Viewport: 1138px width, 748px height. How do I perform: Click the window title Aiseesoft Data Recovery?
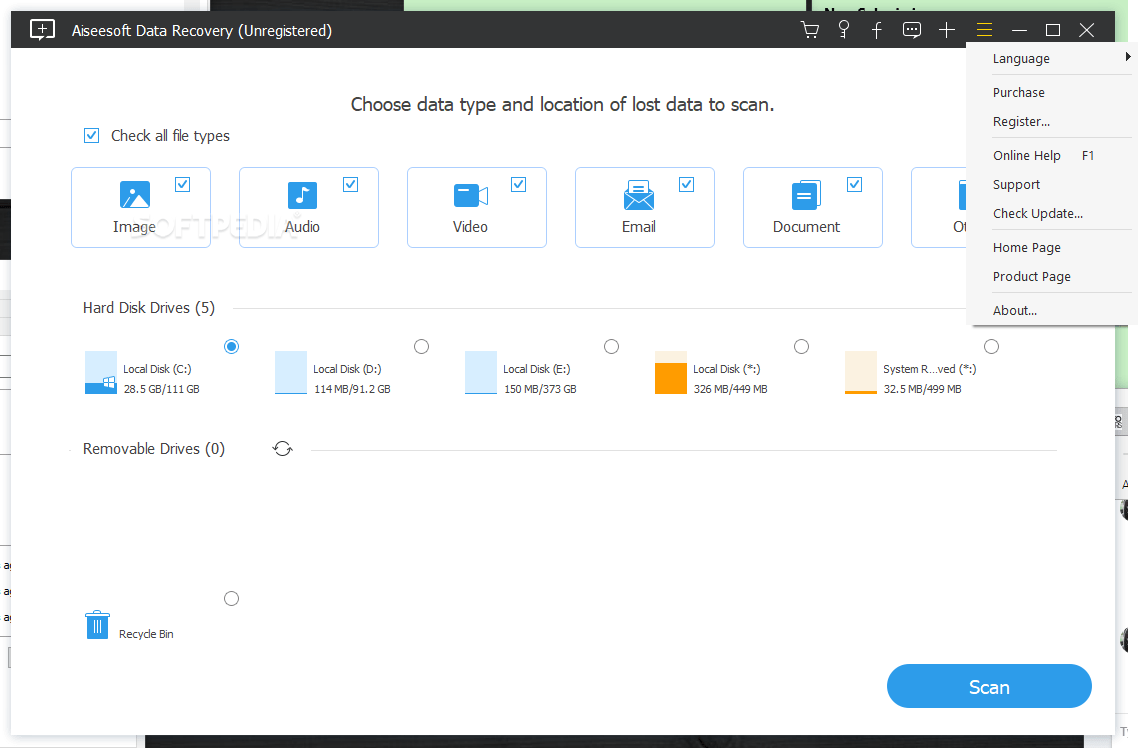[x=202, y=30]
